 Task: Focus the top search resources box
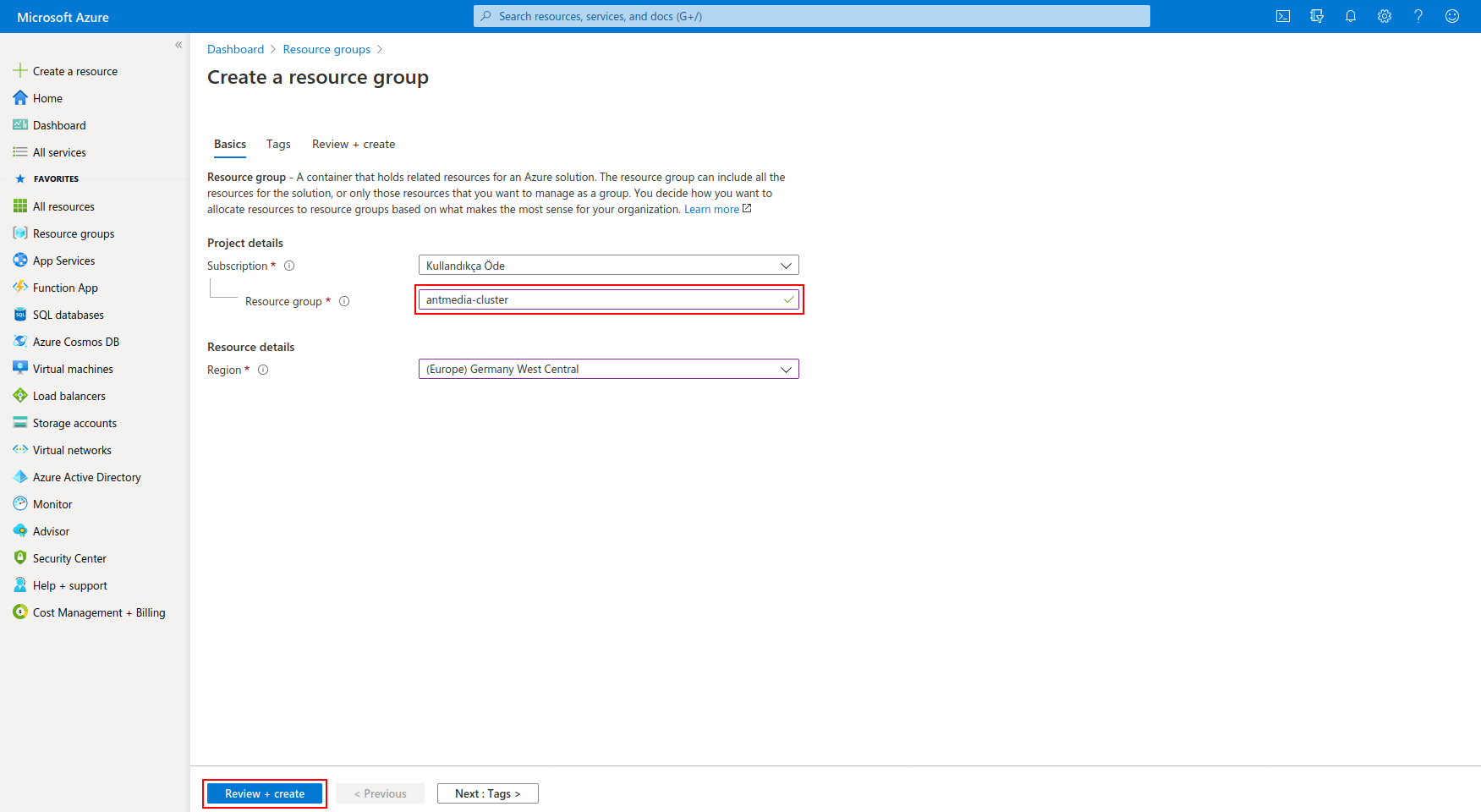click(812, 16)
